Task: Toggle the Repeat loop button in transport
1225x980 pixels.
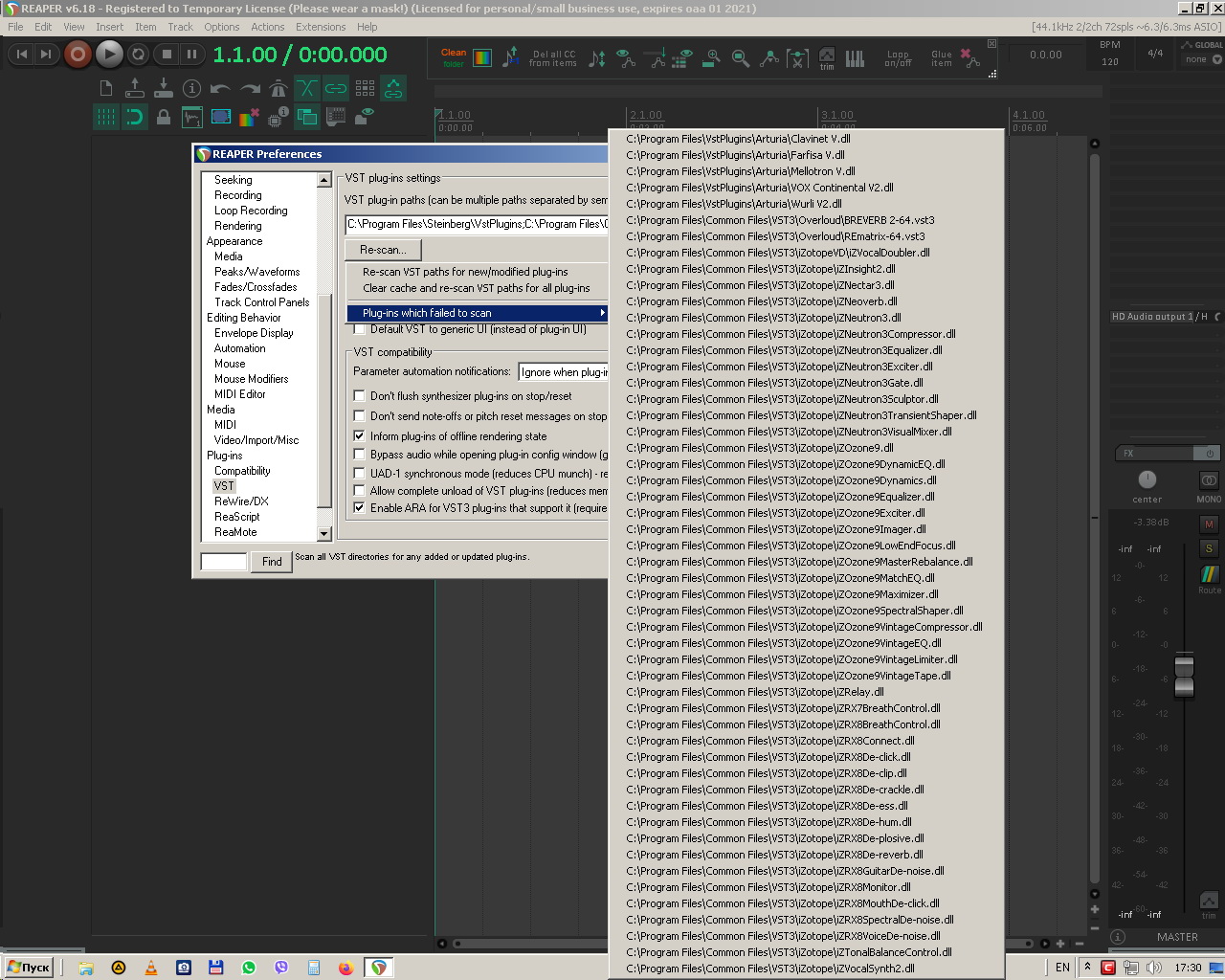Action: point(139,55)
